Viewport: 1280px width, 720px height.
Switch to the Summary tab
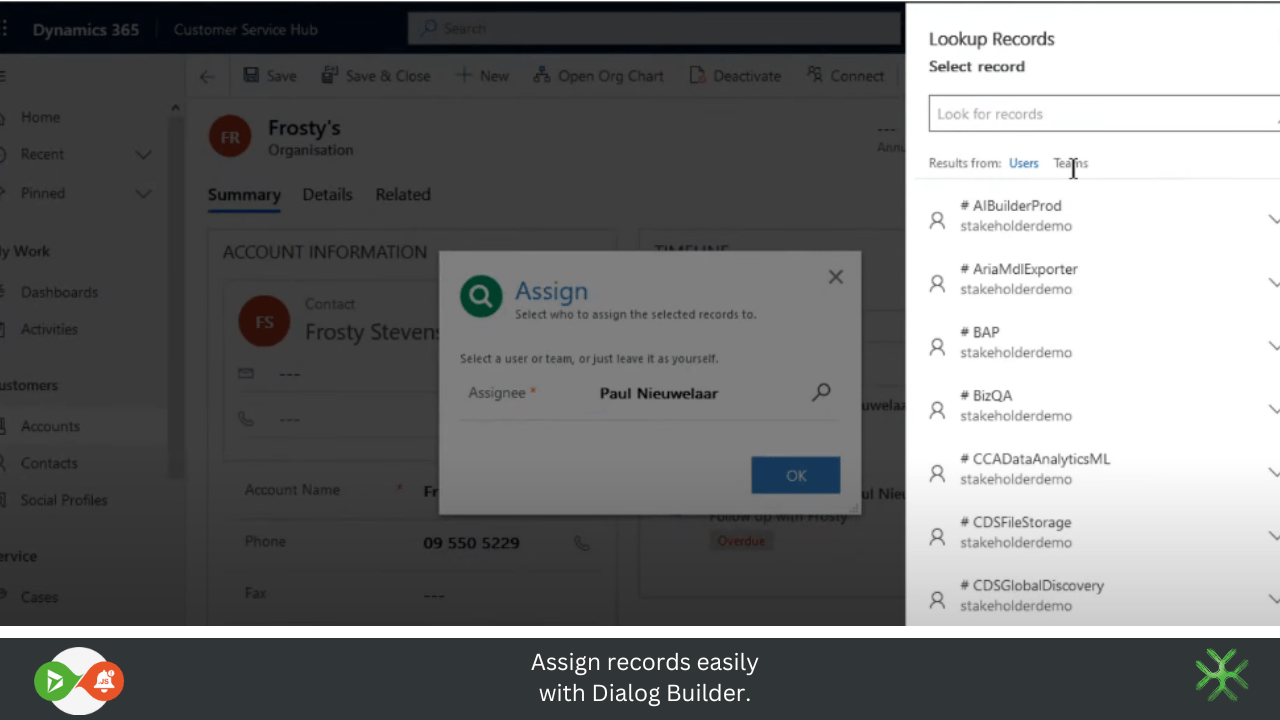(244, 195)
